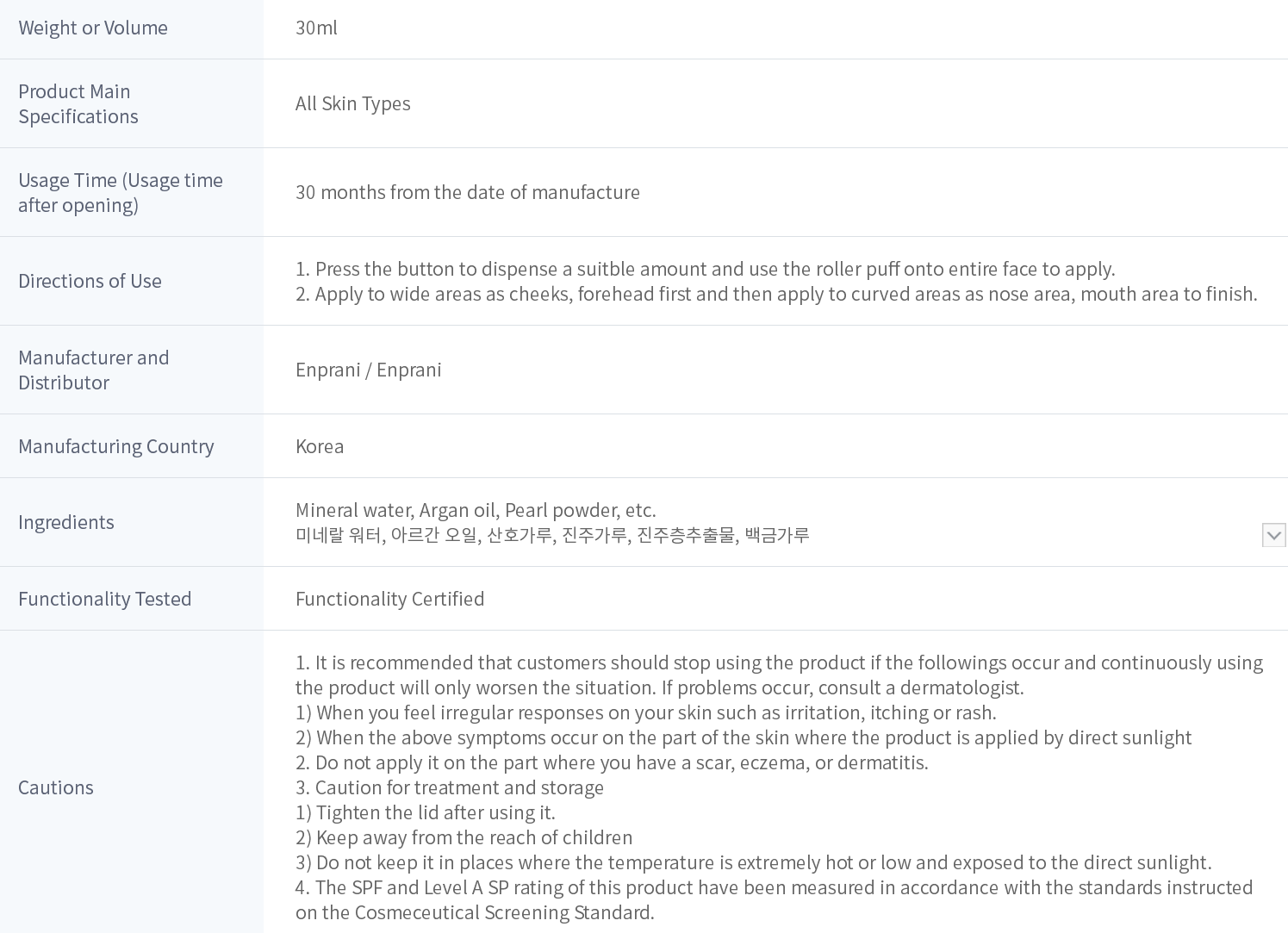This screenshot has width=1288, height=933.
Task: Click the Enprani / Enprani value
Action: tap(368, 370)
